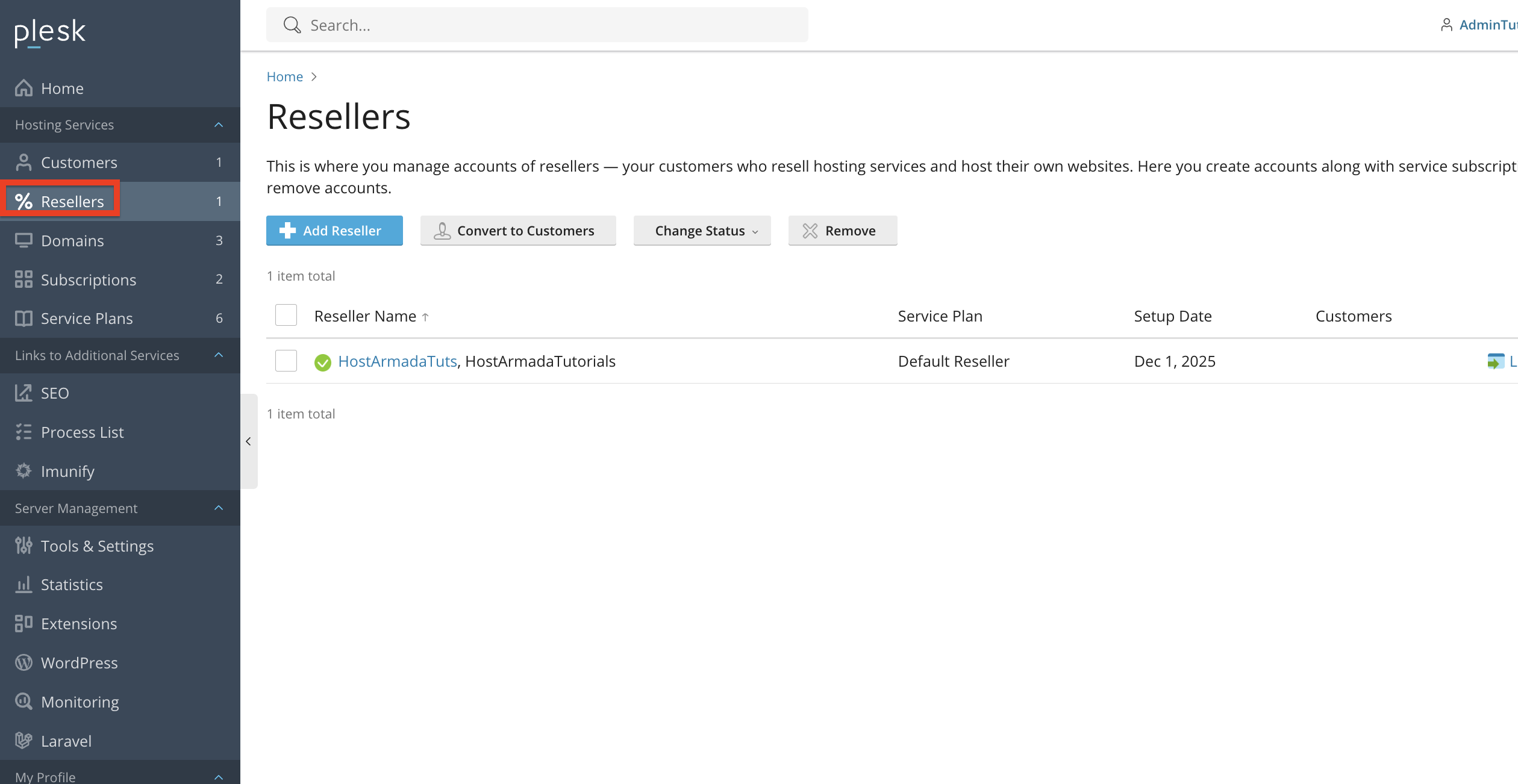Viewport: 1518px width, 784px height.
Task: Collapse the Server Management section
Action: coord(219,508)
